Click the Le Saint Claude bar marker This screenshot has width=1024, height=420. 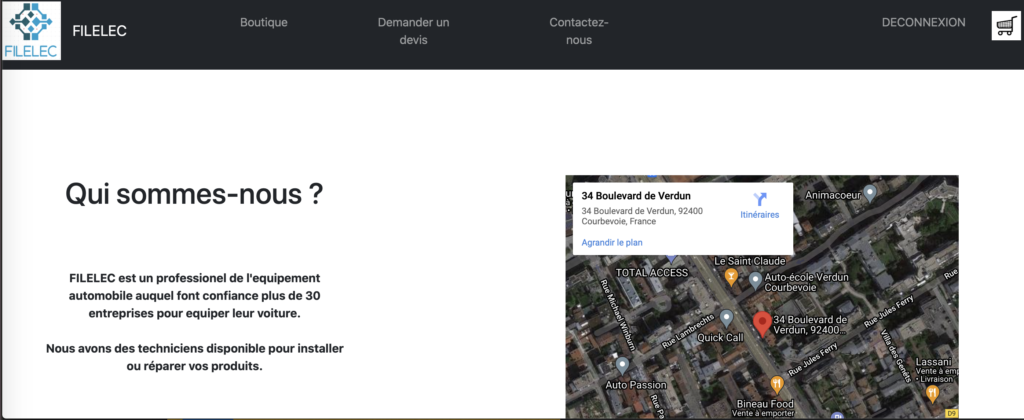point(732,276)
